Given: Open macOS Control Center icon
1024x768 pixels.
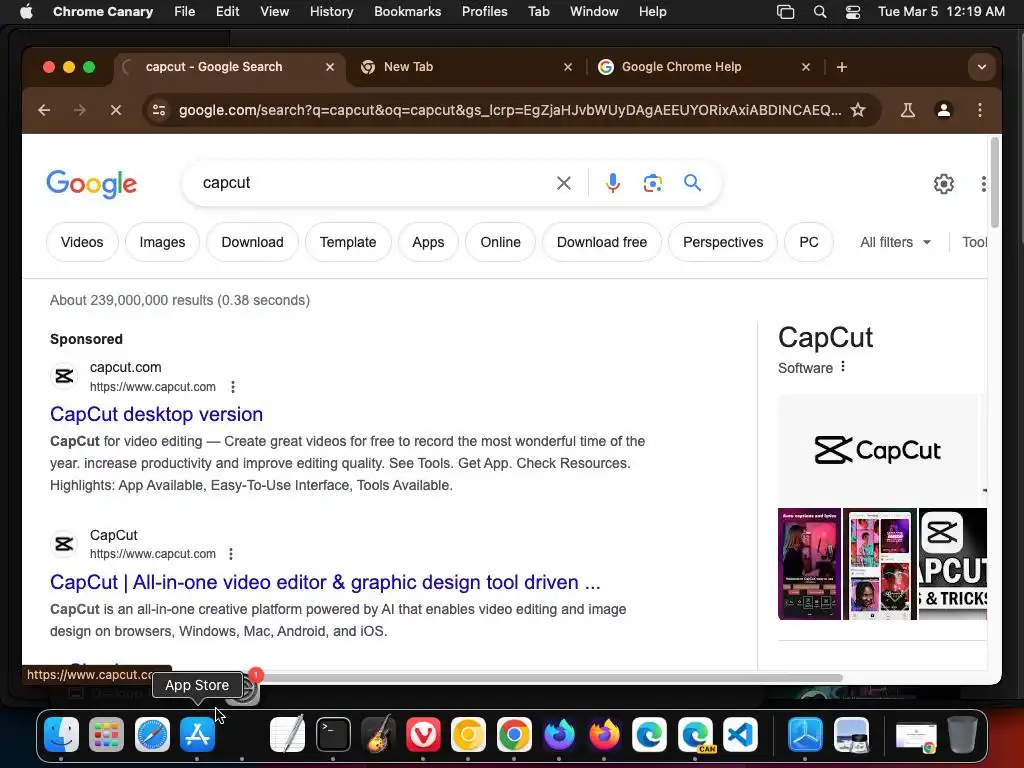Looking at the screenshot, I should coord(853,12).
